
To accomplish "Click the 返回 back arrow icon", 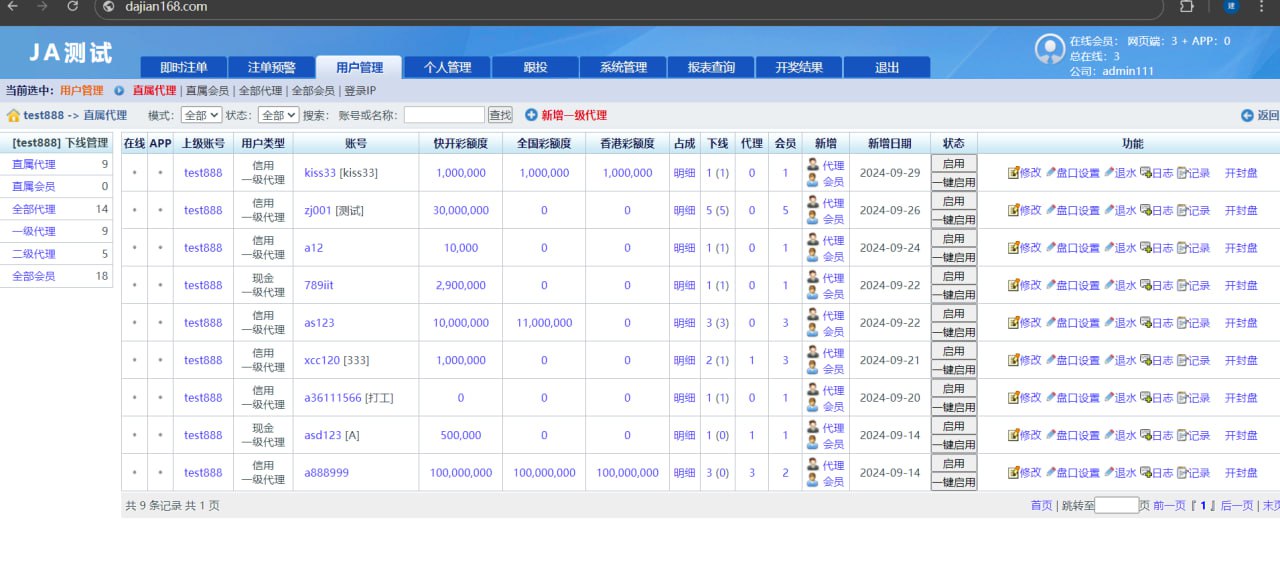I will click(1247, 116).
